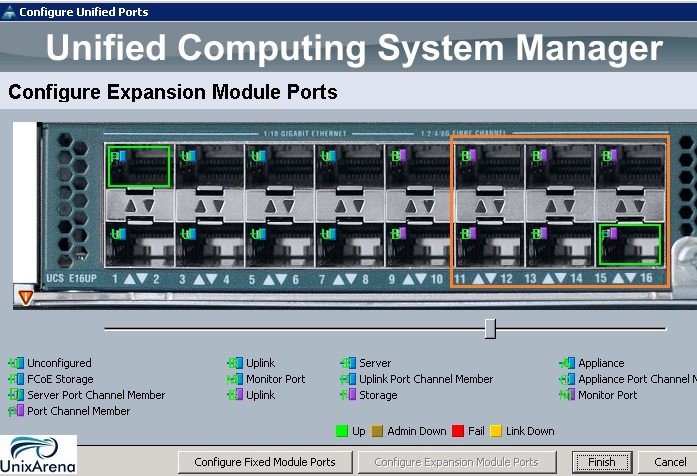Click the UCS E16UP module label
This screenshot has height=476, width=697.
coord(72,279)
